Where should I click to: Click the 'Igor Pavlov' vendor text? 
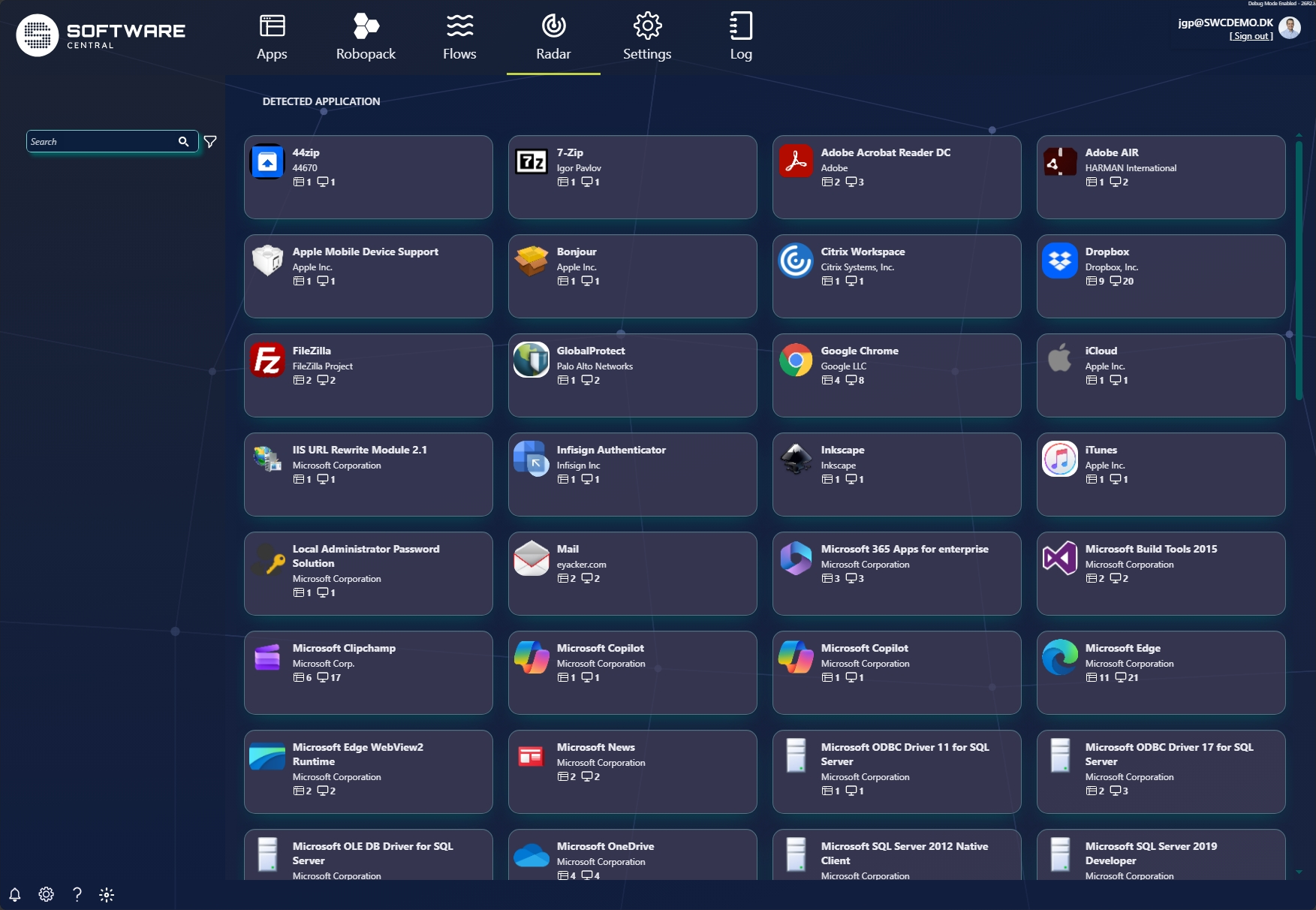click(579, 168)
